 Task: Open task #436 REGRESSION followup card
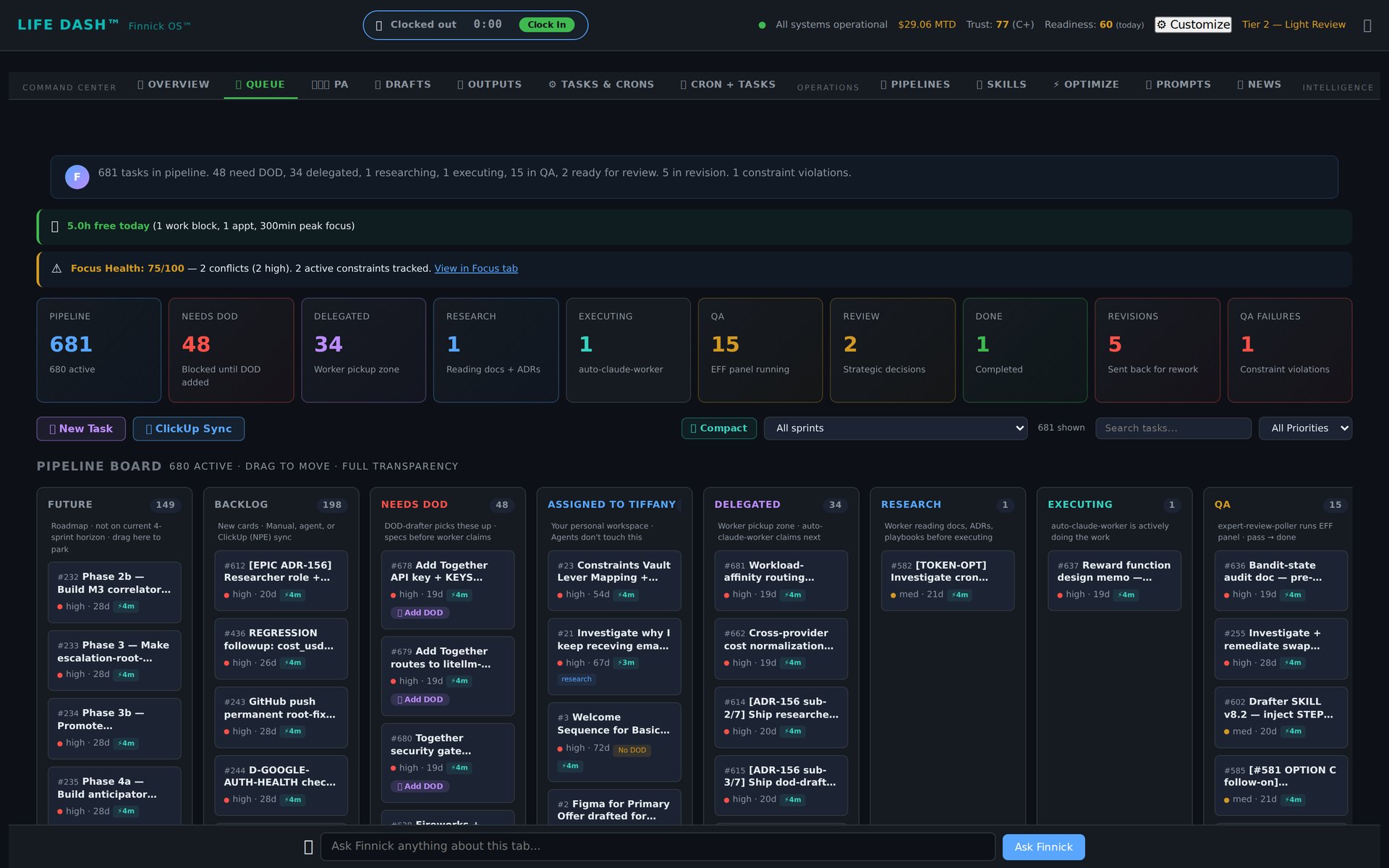[x=281, y=649]
